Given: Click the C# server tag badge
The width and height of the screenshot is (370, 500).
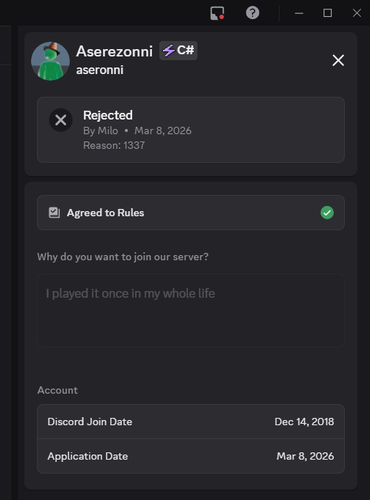Looking at the screenshot, I should point(178,51).
